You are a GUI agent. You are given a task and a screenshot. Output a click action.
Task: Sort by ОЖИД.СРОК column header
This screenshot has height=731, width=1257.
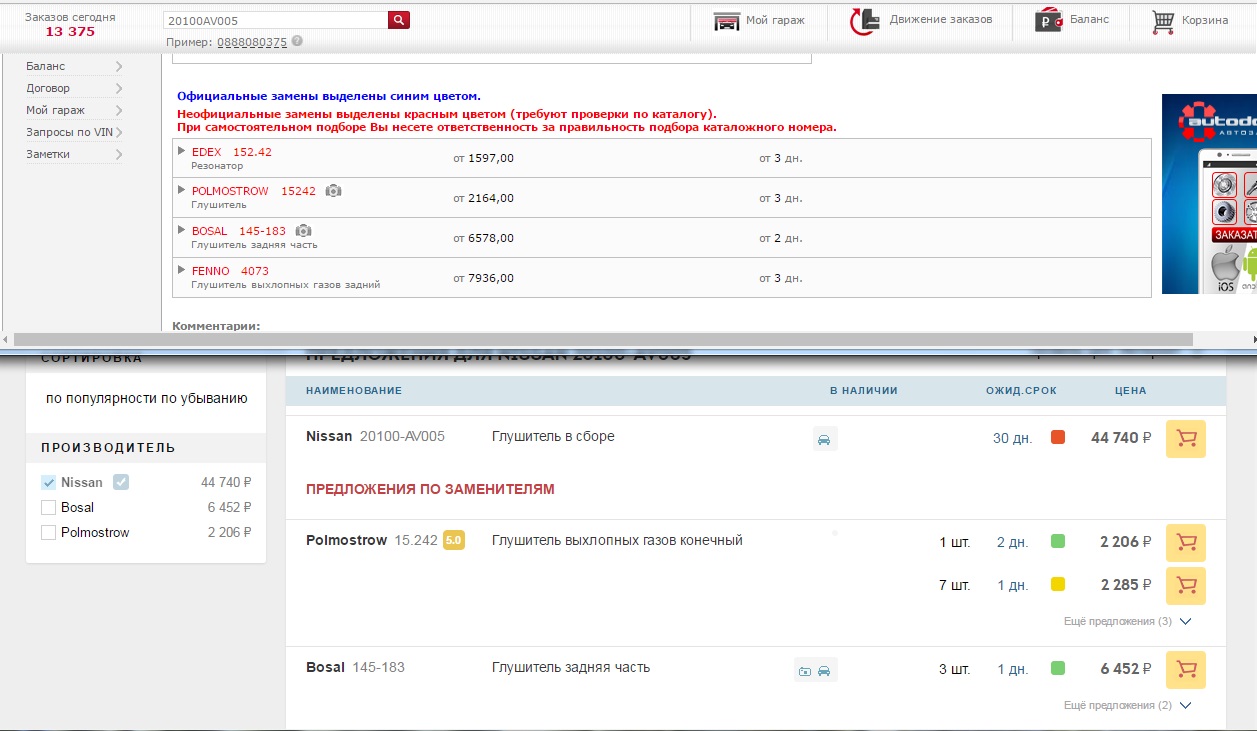point(1021,391)
